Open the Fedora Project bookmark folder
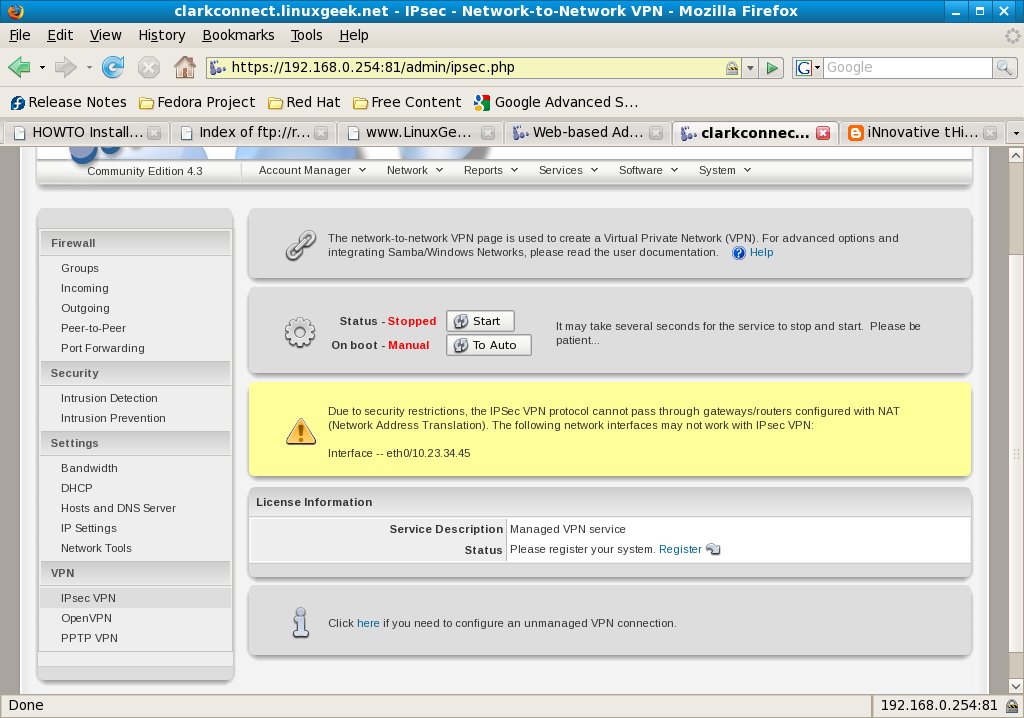Viewport: 1024px width, 718px height. pyautogui.click(x=197, y=102)
